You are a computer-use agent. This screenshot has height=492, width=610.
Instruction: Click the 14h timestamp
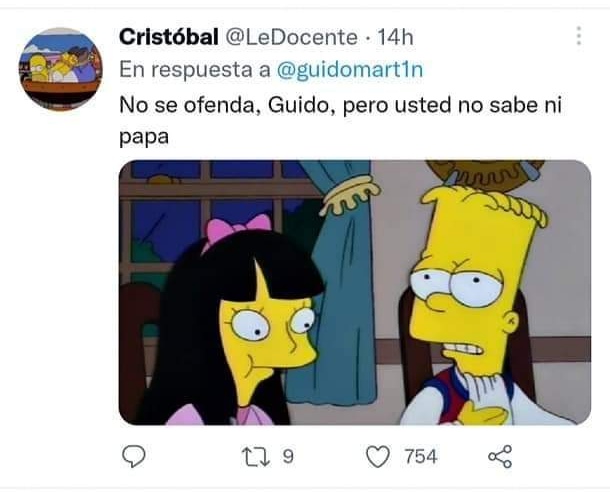pos(395,37)
